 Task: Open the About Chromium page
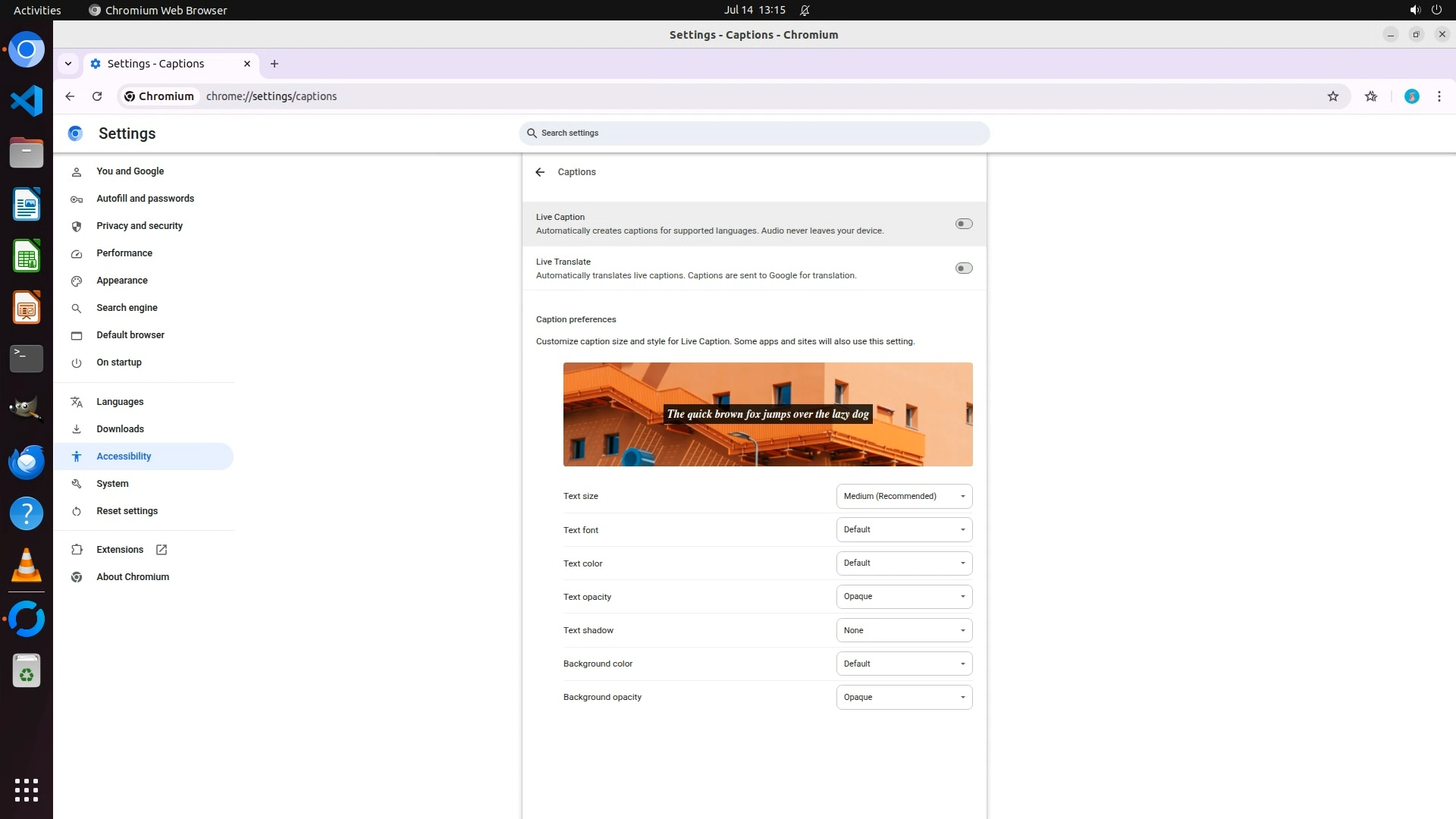coord(133,577)
